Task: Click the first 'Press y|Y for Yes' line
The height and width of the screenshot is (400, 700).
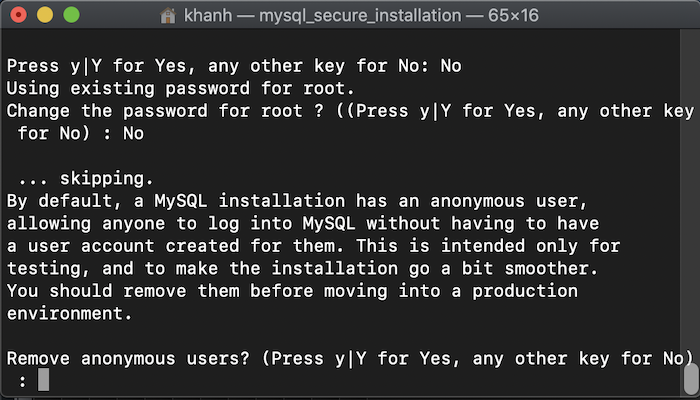Action: 234,66
